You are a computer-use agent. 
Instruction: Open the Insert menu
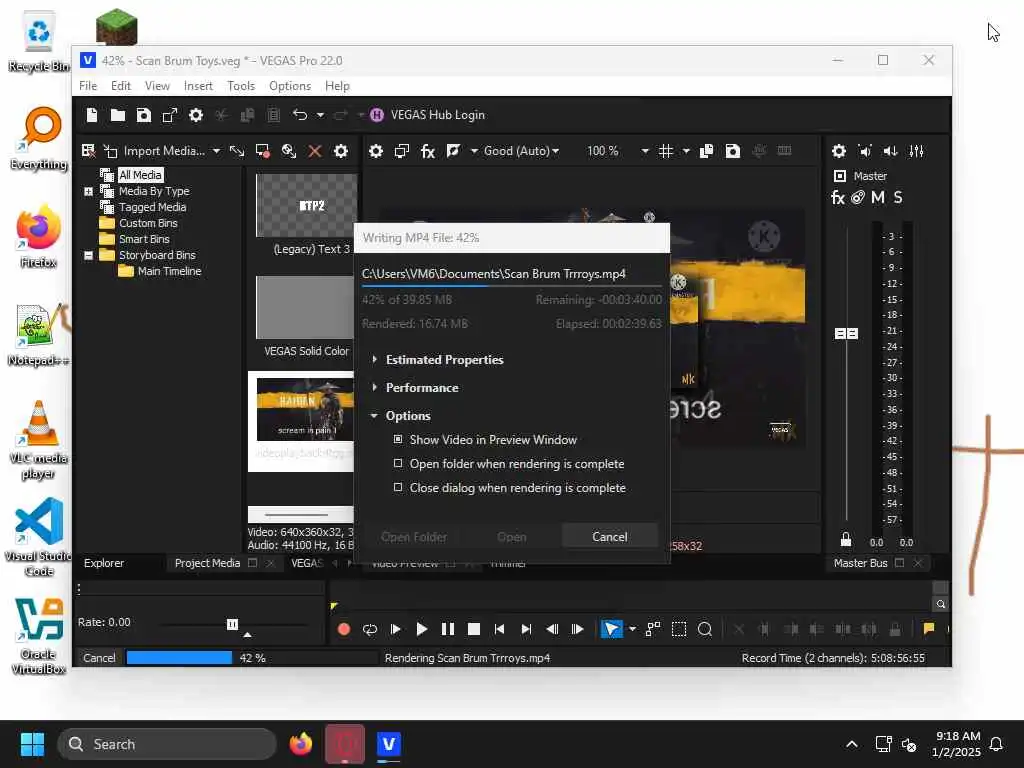(x=198, y=86)
